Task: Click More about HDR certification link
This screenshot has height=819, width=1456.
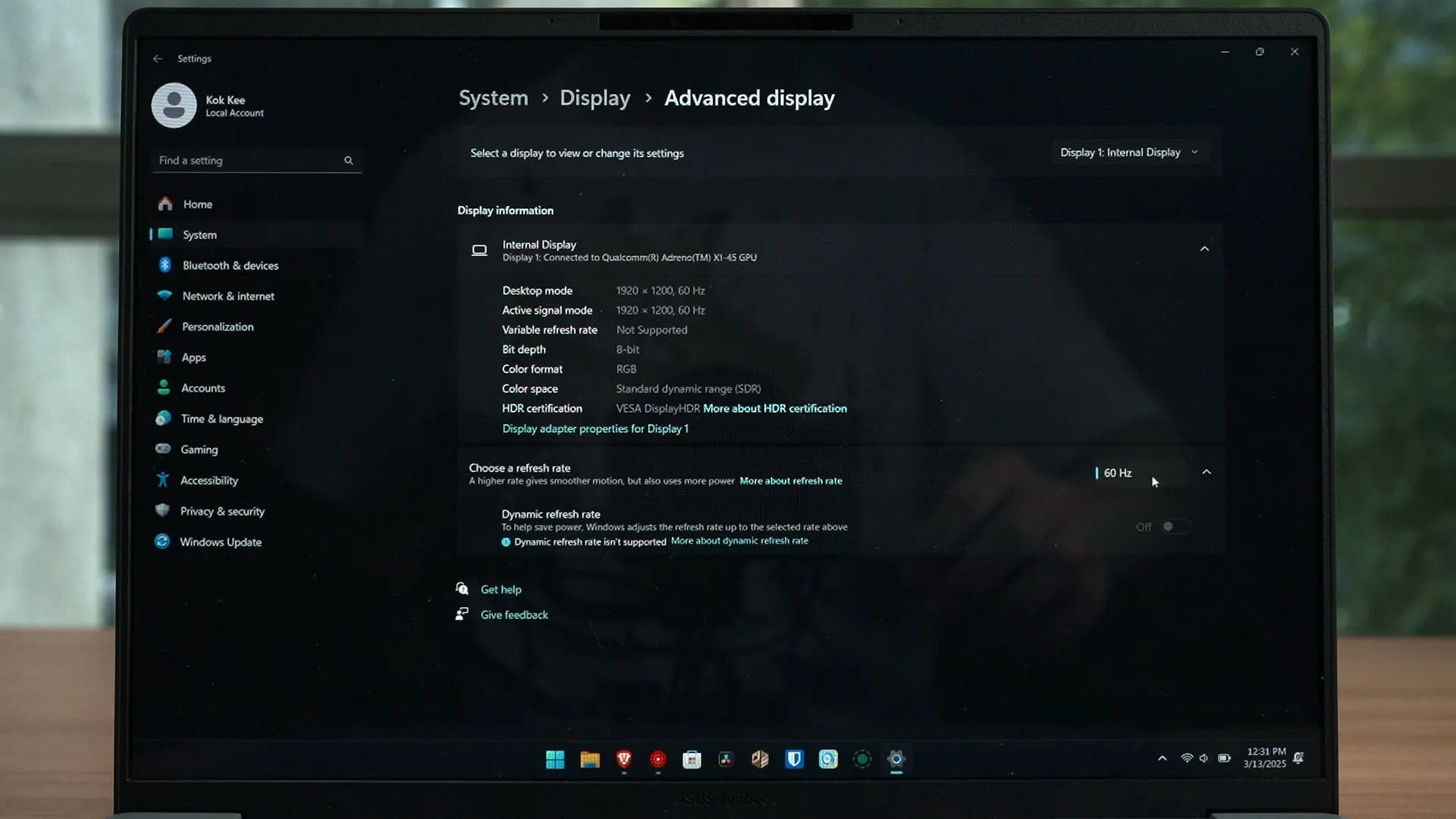Action: tap(774, 409)
